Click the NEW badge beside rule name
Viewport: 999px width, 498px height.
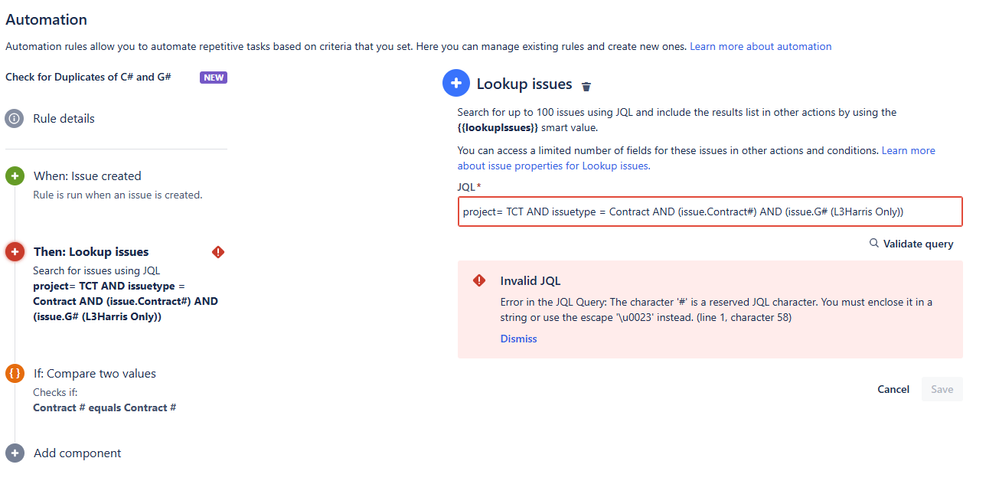click(x=213, y=77)
